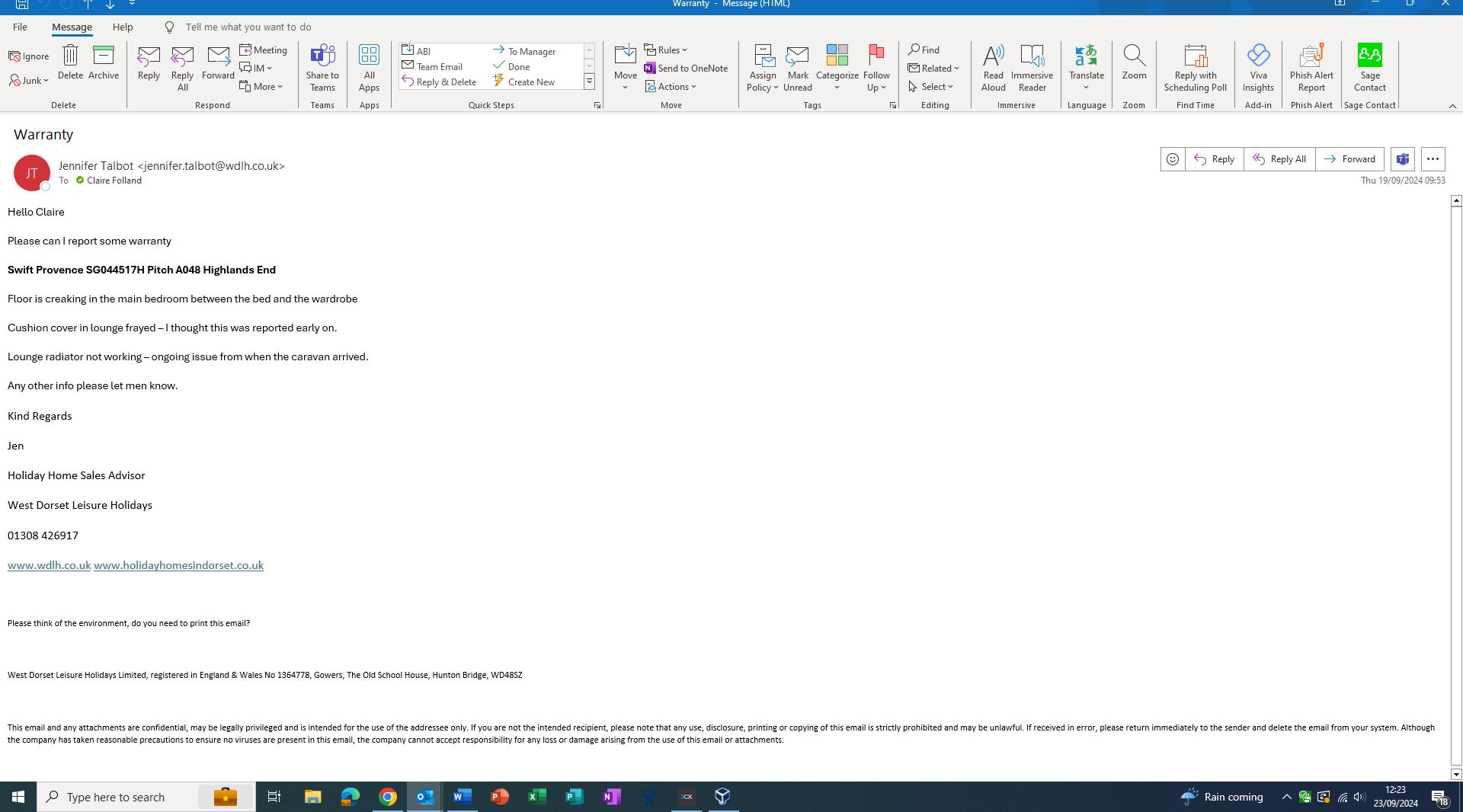The image size is (1463, 812).
Task: Click the Tell me what you want to do box
Action: coord(248,27)
